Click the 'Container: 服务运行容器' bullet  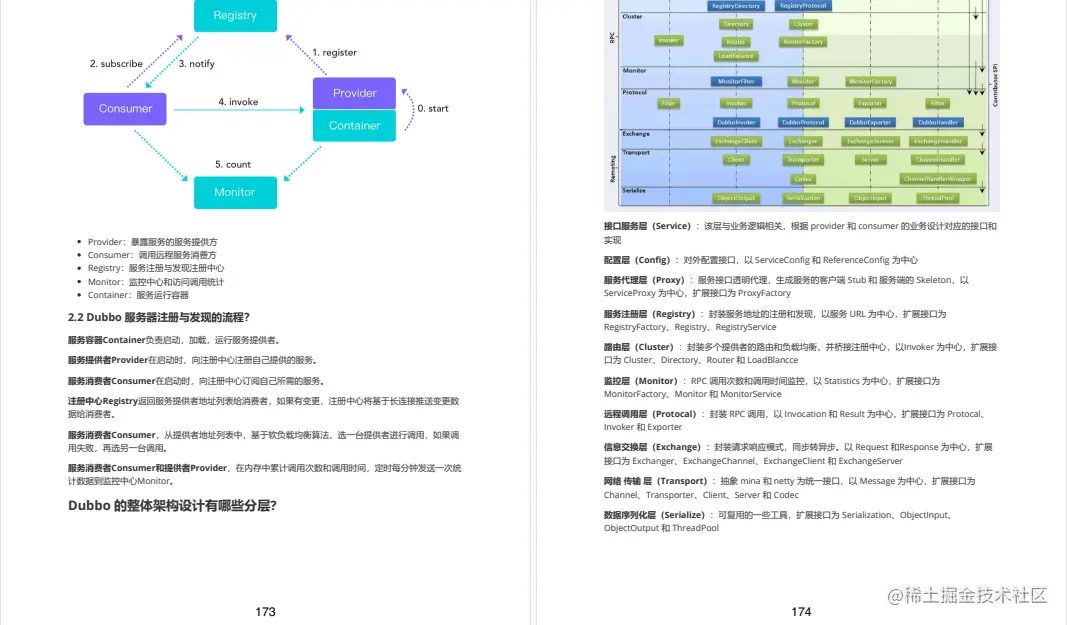click(138, 295)
